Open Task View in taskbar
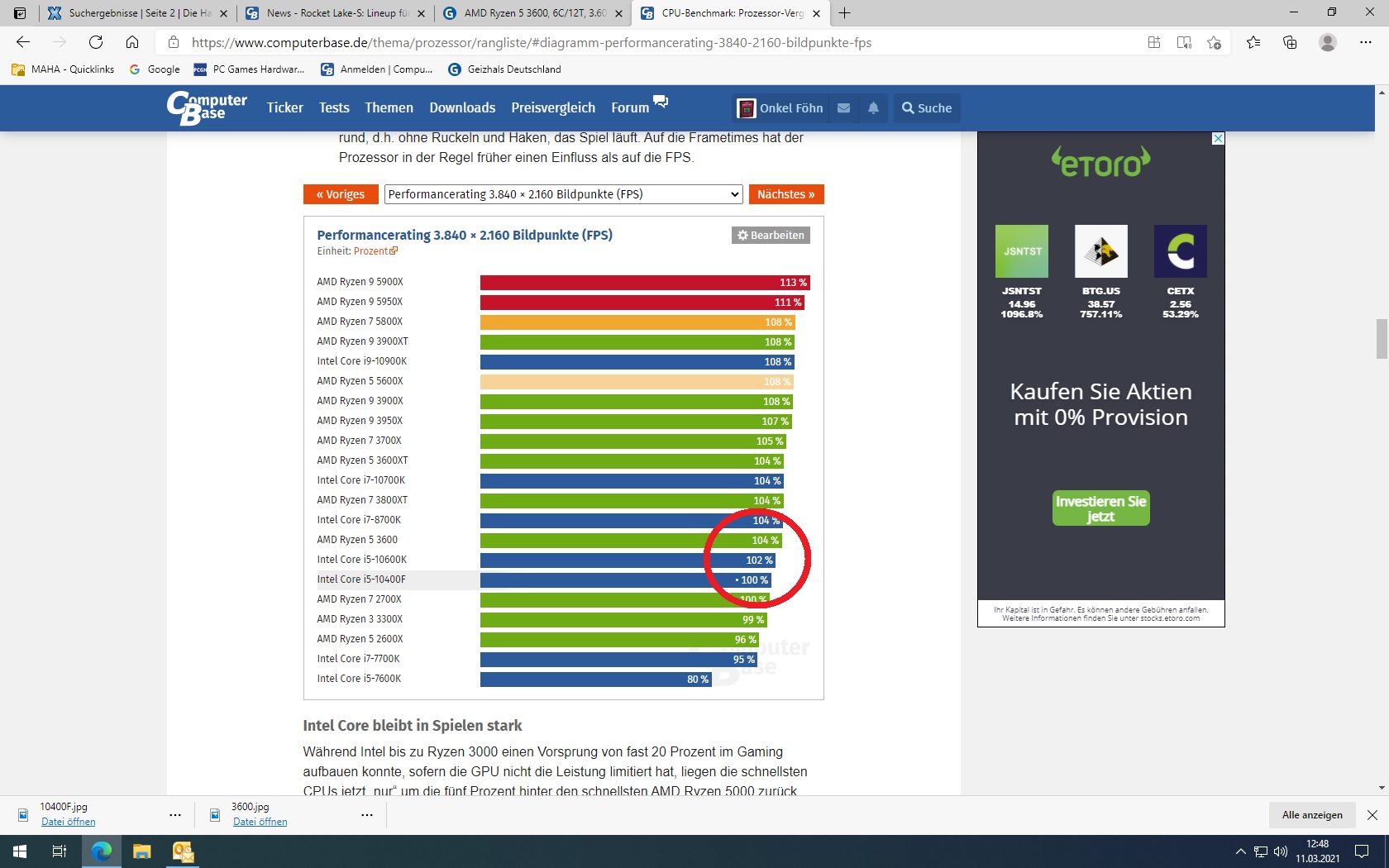 click(60, 851)
